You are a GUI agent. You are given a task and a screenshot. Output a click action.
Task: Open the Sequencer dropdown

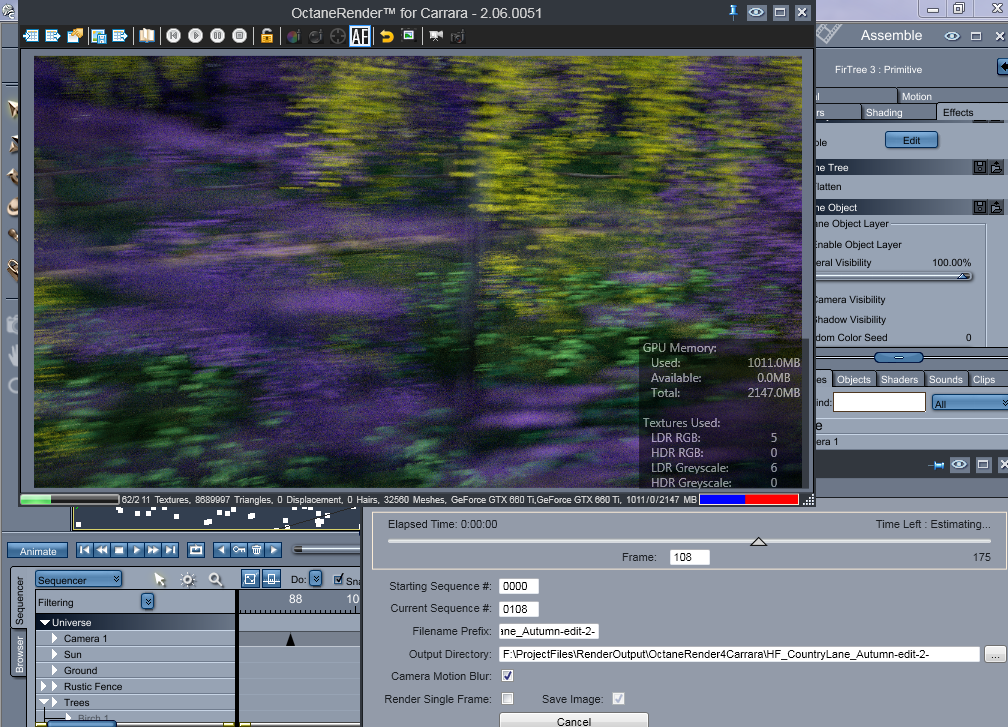tap(78, 580)
